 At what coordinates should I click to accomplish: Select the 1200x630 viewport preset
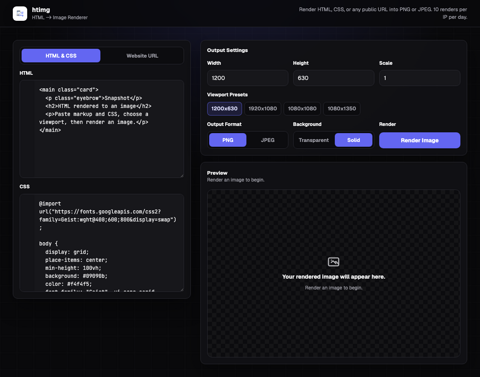click(x=224, y=109)
